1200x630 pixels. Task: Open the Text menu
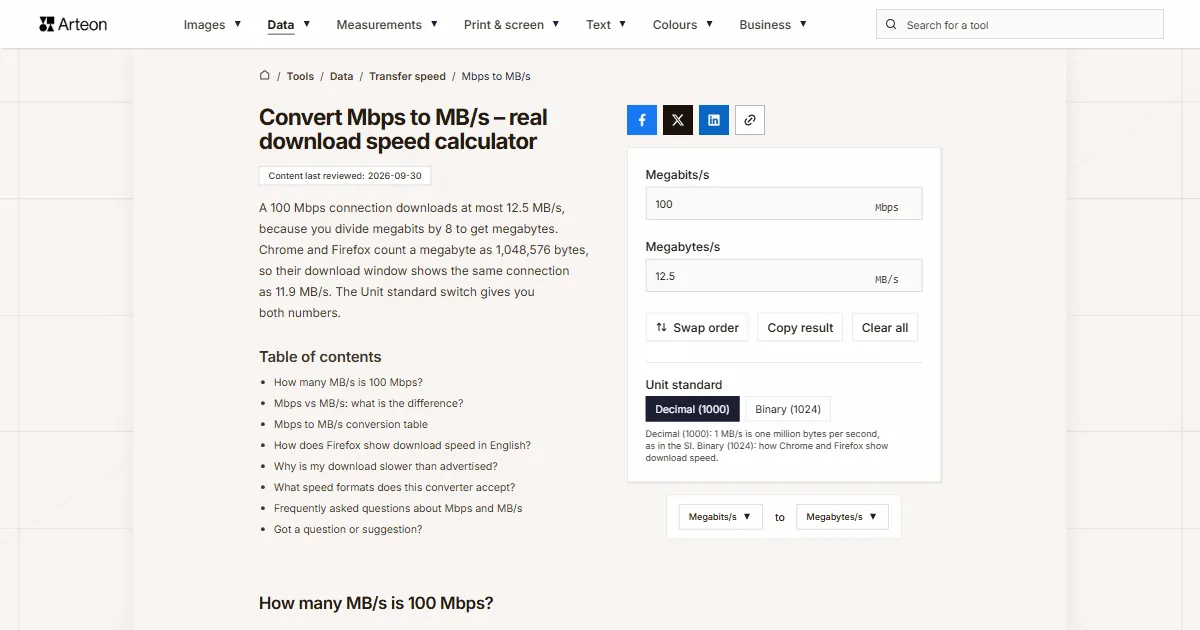point(606,25)
